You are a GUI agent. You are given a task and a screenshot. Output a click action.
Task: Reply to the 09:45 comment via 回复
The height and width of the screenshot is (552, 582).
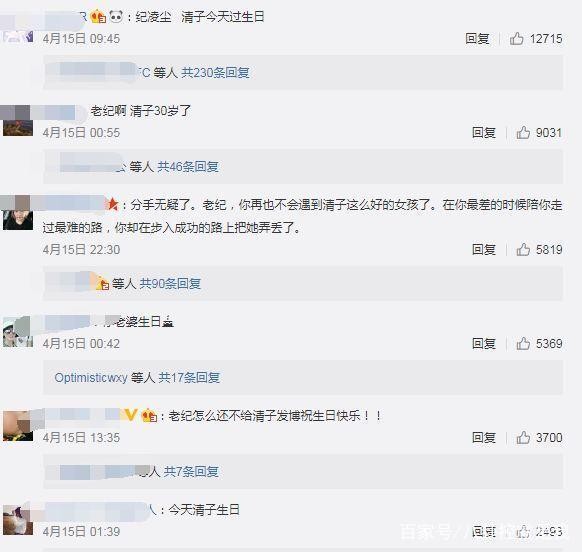point(477,38)
